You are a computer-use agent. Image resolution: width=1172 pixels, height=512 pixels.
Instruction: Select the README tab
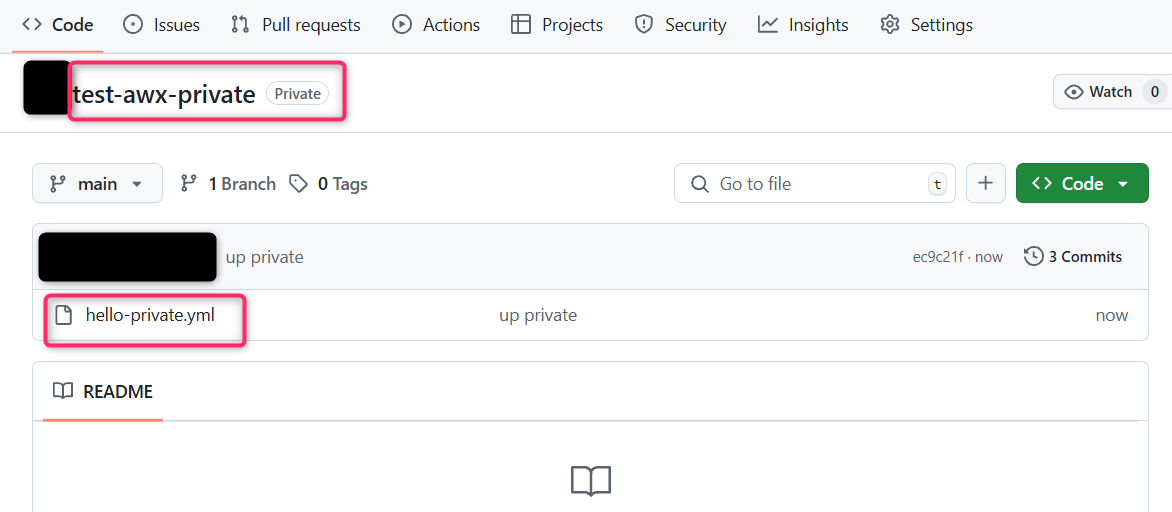coord(103,391)
